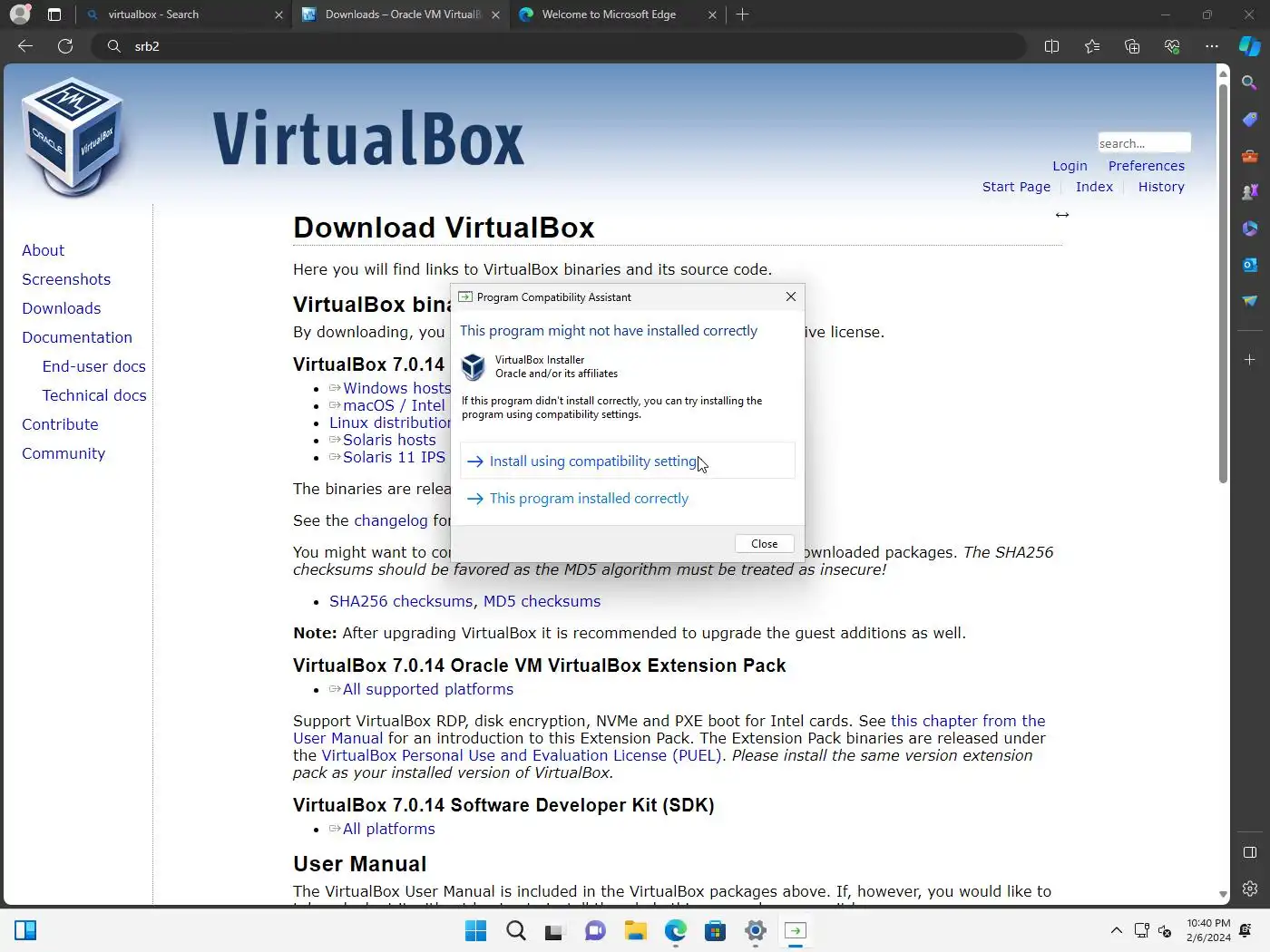Open the Collections icon in toolbar

1132,46
